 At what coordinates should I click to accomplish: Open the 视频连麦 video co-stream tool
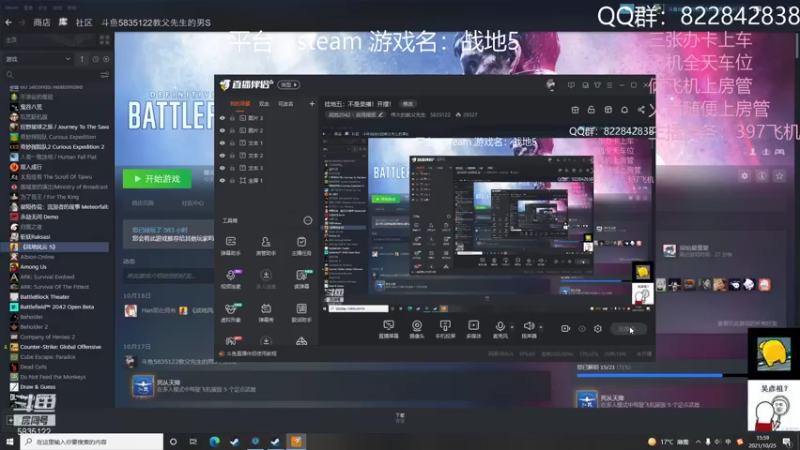click(x=231, y=279)
